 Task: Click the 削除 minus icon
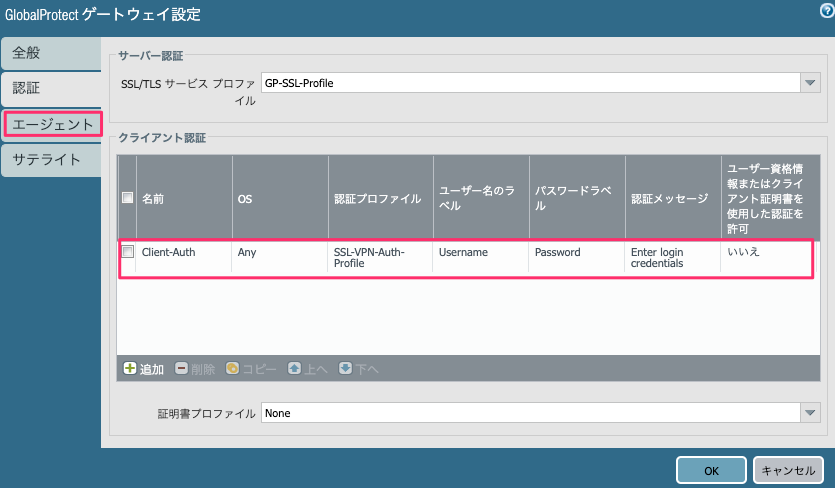[x=182, y=368]
